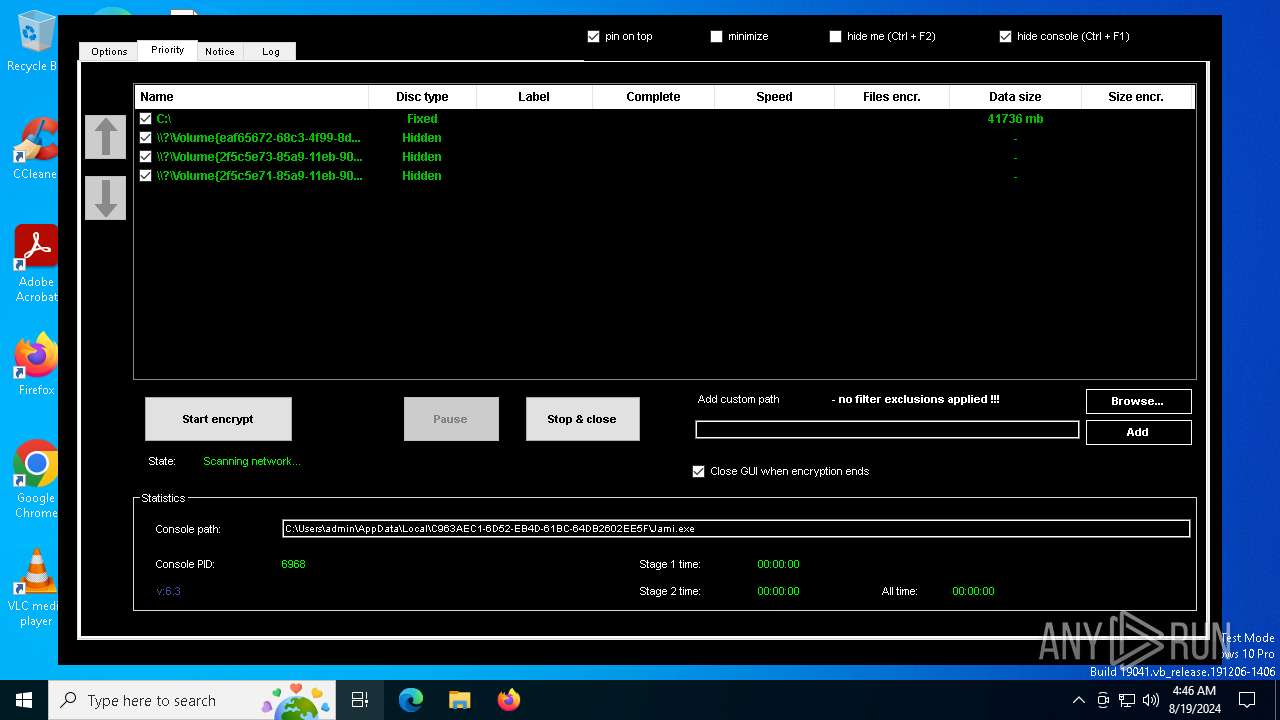
Task: Open the network tray icon
Action: pyautogui.click(x=1127, y=700)
